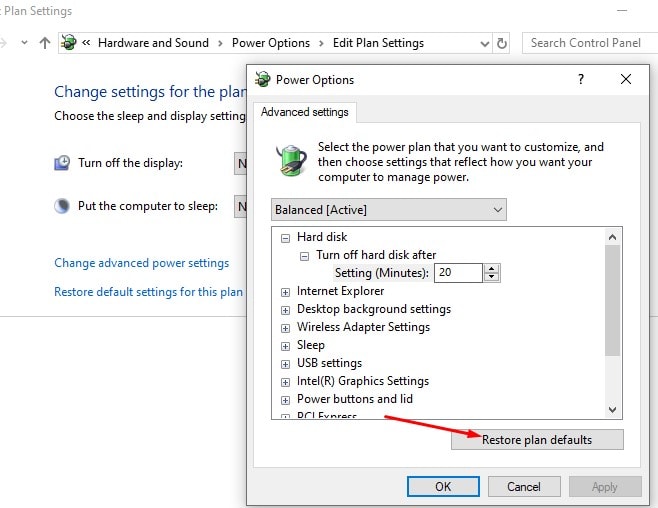
Task: Open the address bar history dropdown arrow
Action: point(485,44)
